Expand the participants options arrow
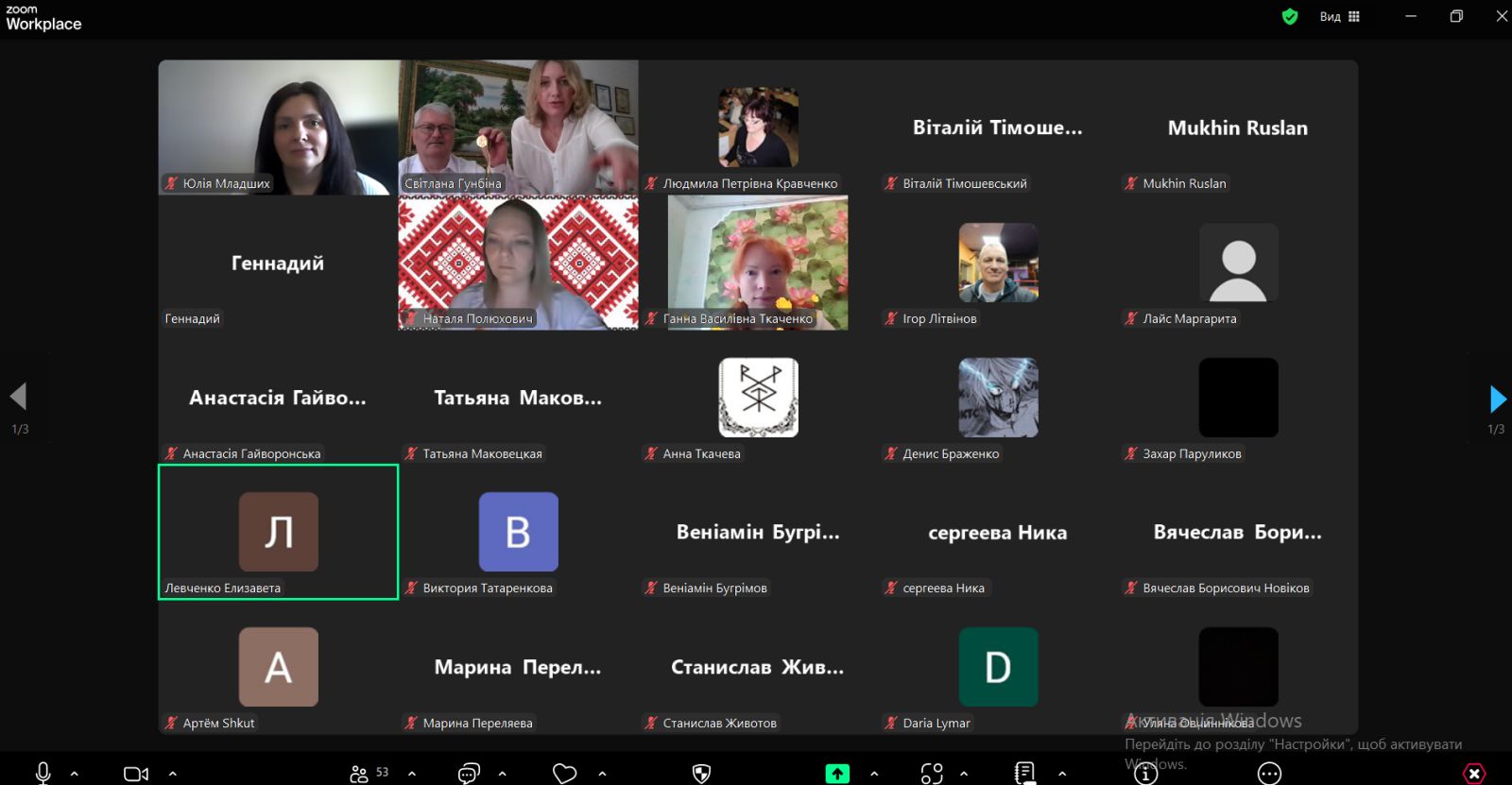 (412, 774)
